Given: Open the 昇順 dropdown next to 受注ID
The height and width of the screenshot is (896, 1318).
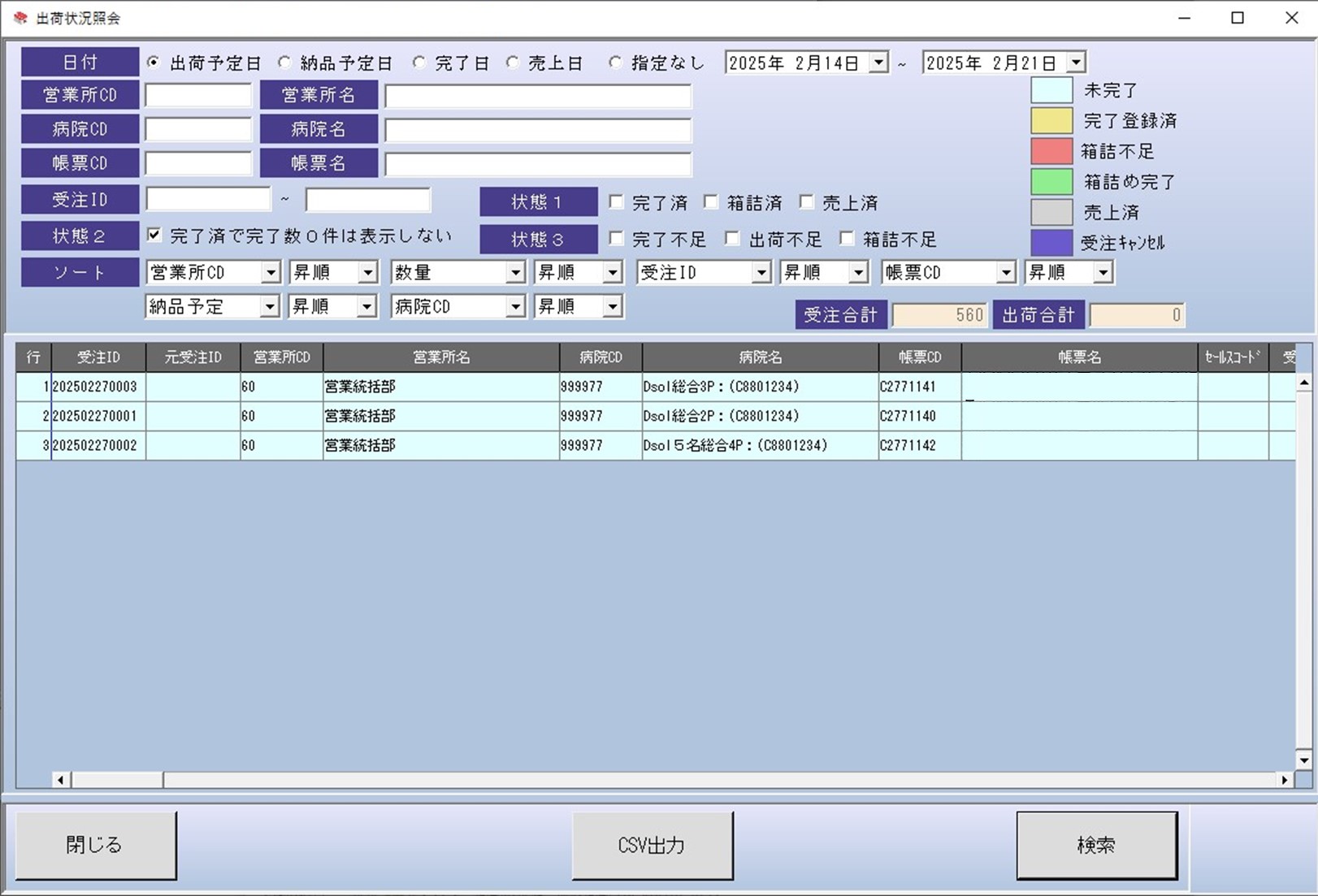Looking at the screenshot, I should tap(858, 272).
